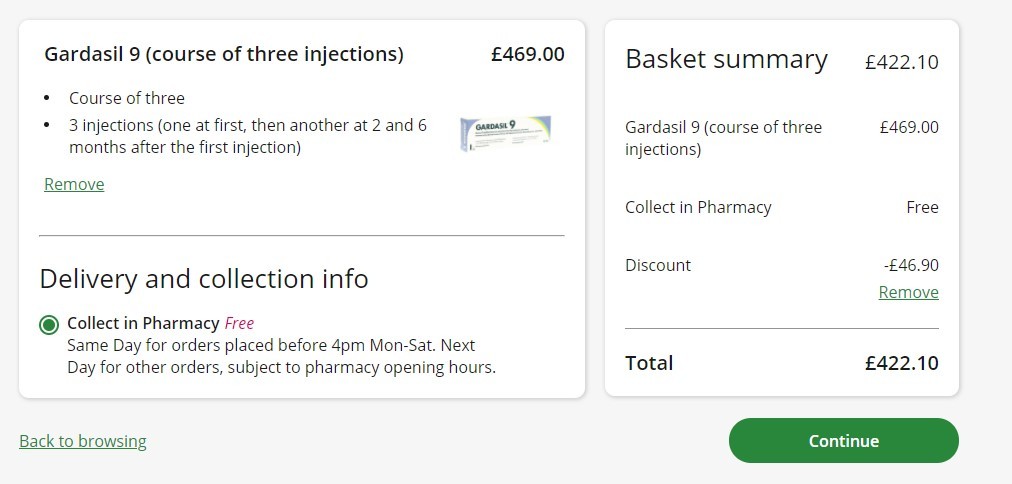Click the -£46.90 discount amount

point(911,265)
